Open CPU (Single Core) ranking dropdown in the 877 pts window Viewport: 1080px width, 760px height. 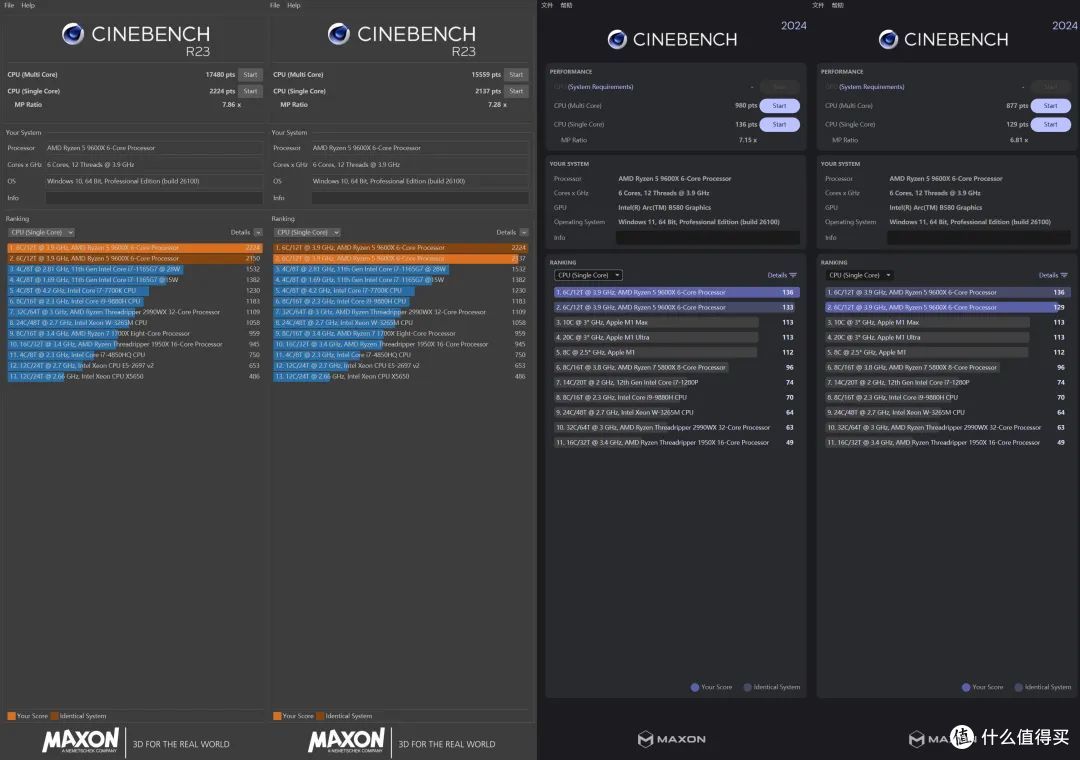(x=860, y=275)
